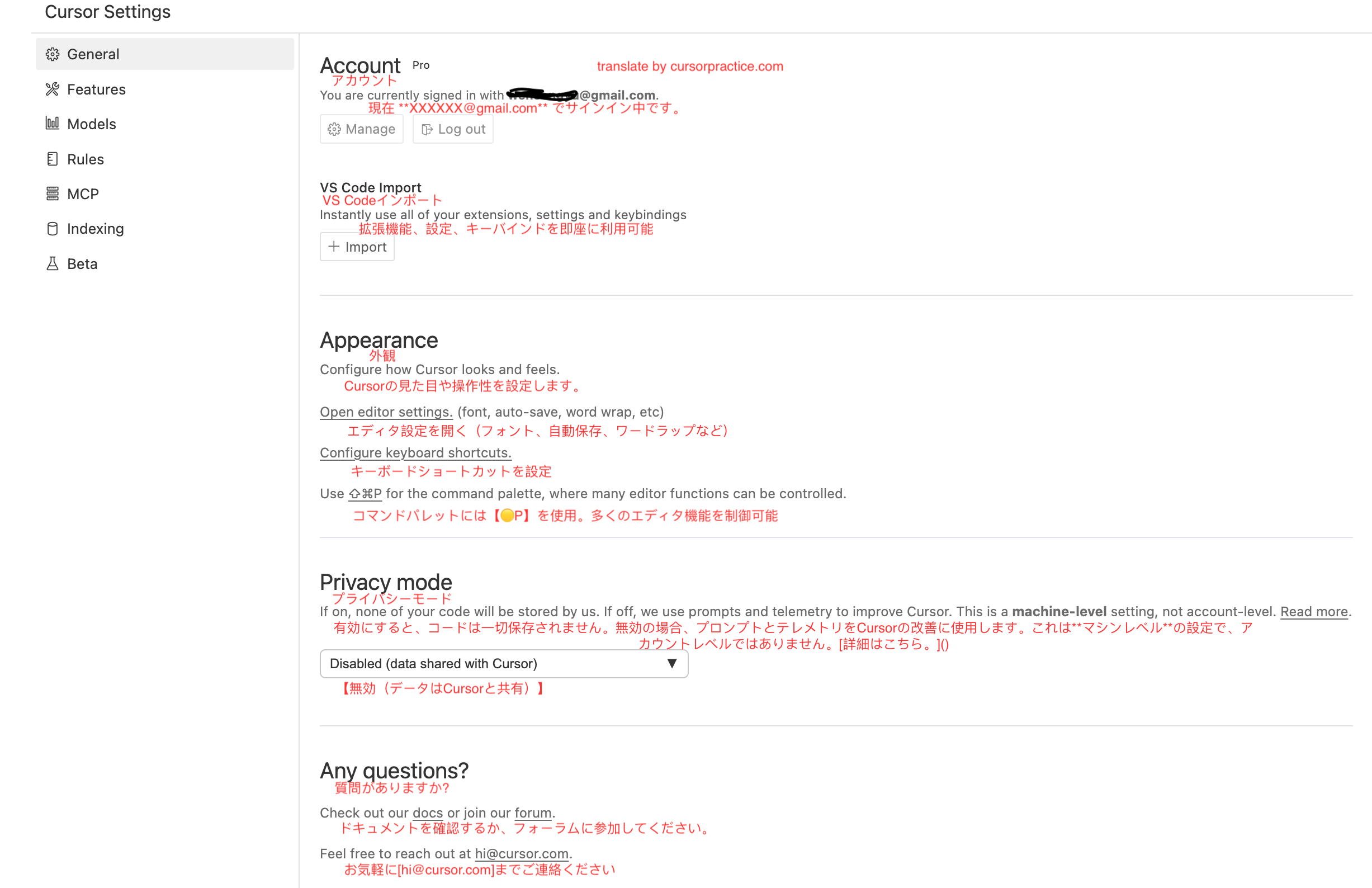
Task: Go to the Models tab
Action: 165,124
